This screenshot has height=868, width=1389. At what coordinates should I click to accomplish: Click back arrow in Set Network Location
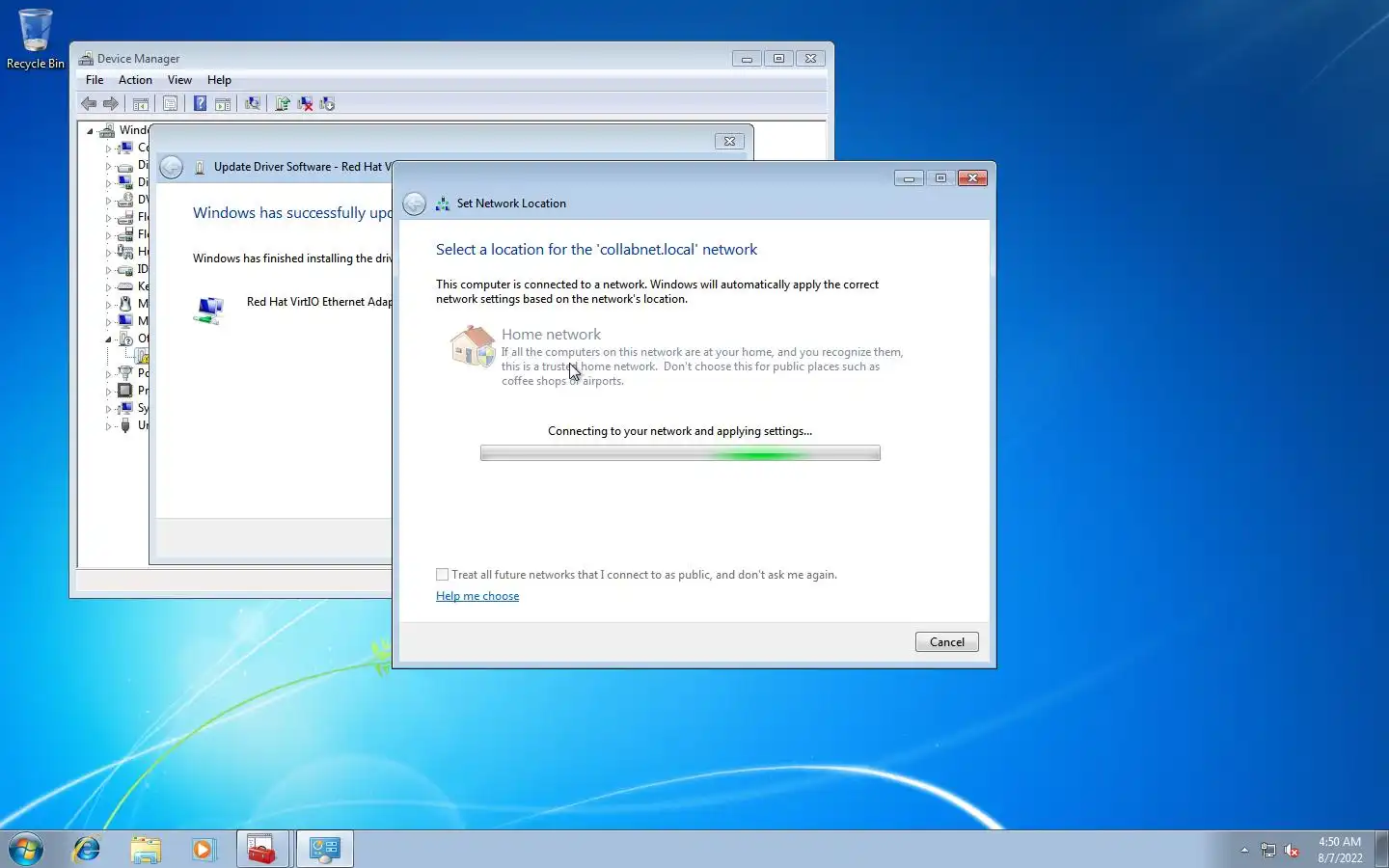(414, 203)
